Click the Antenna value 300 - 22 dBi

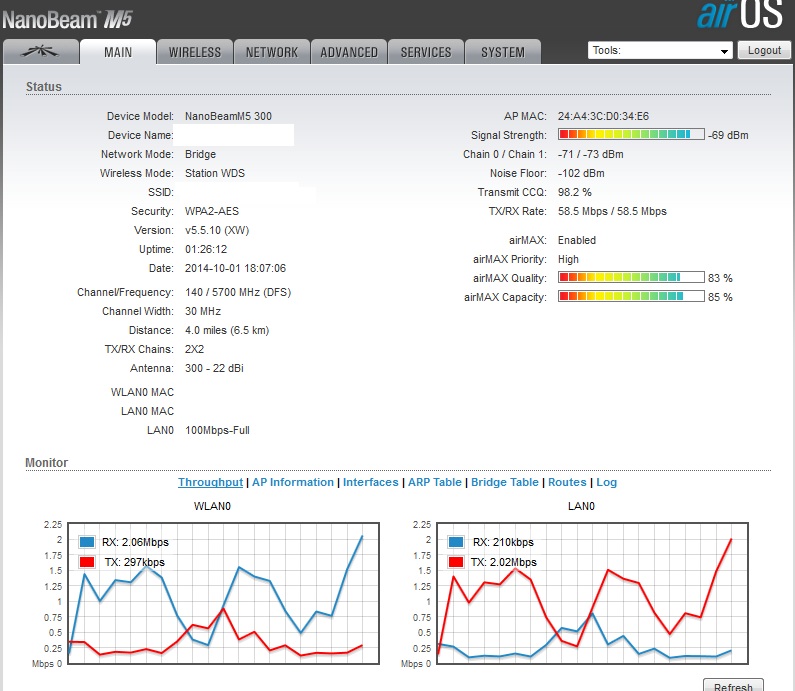click(214, 369)
